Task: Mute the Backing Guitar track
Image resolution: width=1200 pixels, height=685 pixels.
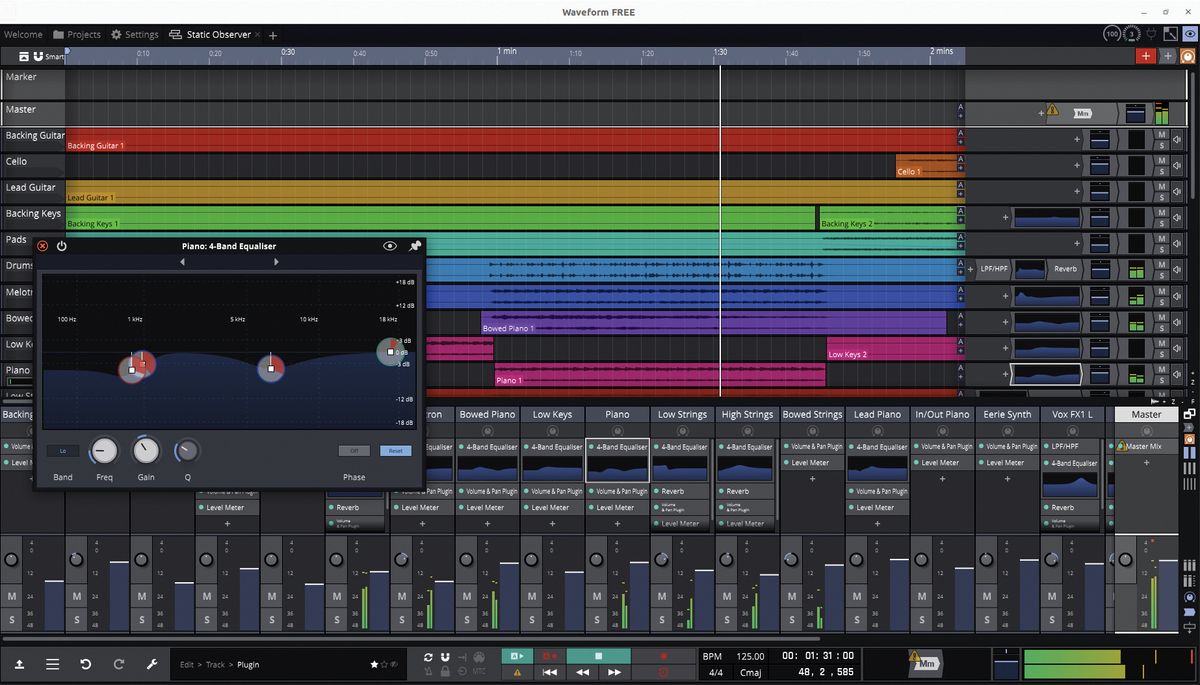Action: (x=1162, y=132)
